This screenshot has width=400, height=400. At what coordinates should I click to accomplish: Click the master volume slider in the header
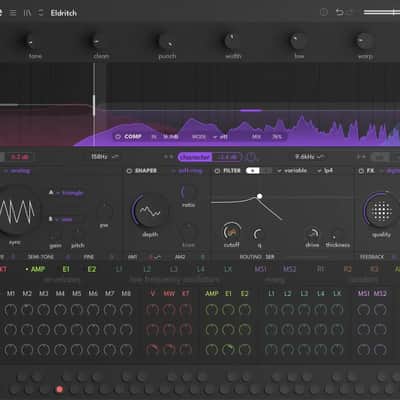(382, 12)
